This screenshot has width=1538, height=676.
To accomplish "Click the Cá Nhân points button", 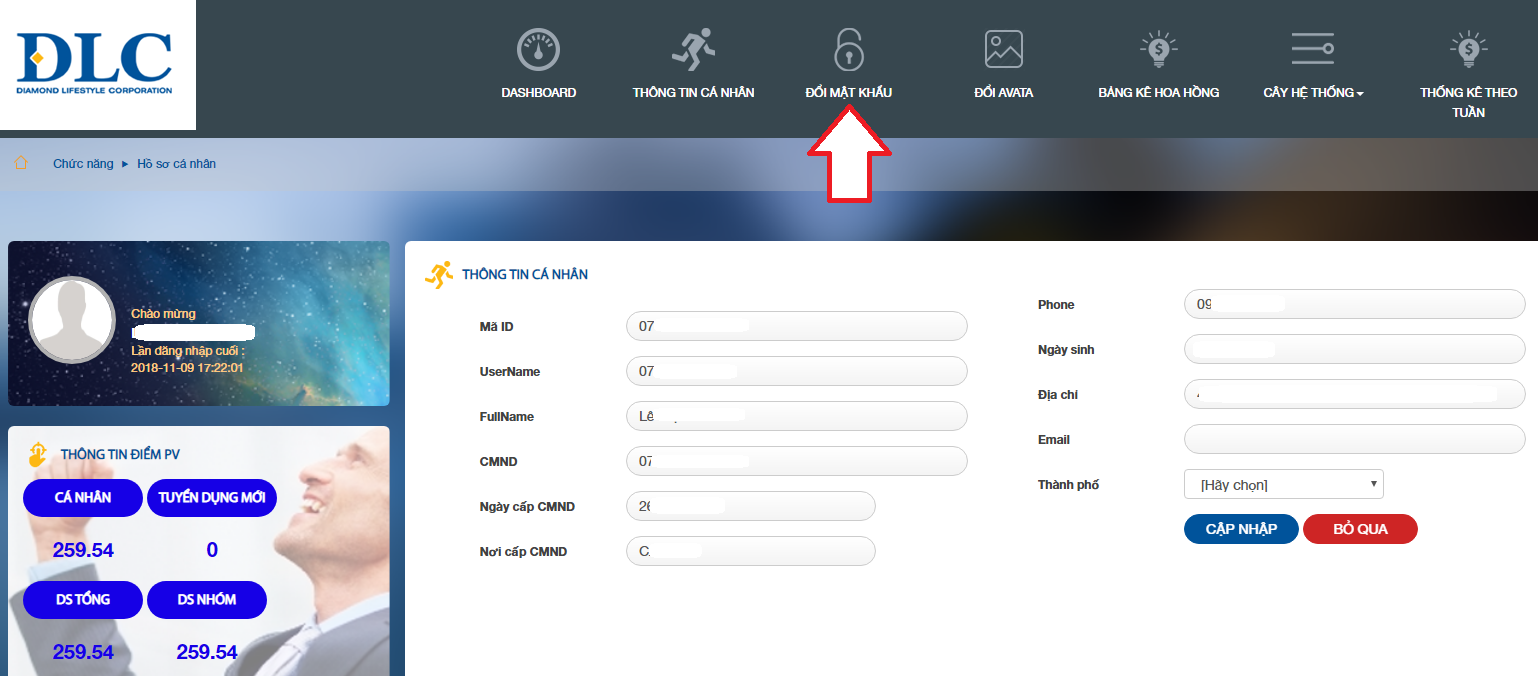I will pyautogui.click(x=83, y=497).
